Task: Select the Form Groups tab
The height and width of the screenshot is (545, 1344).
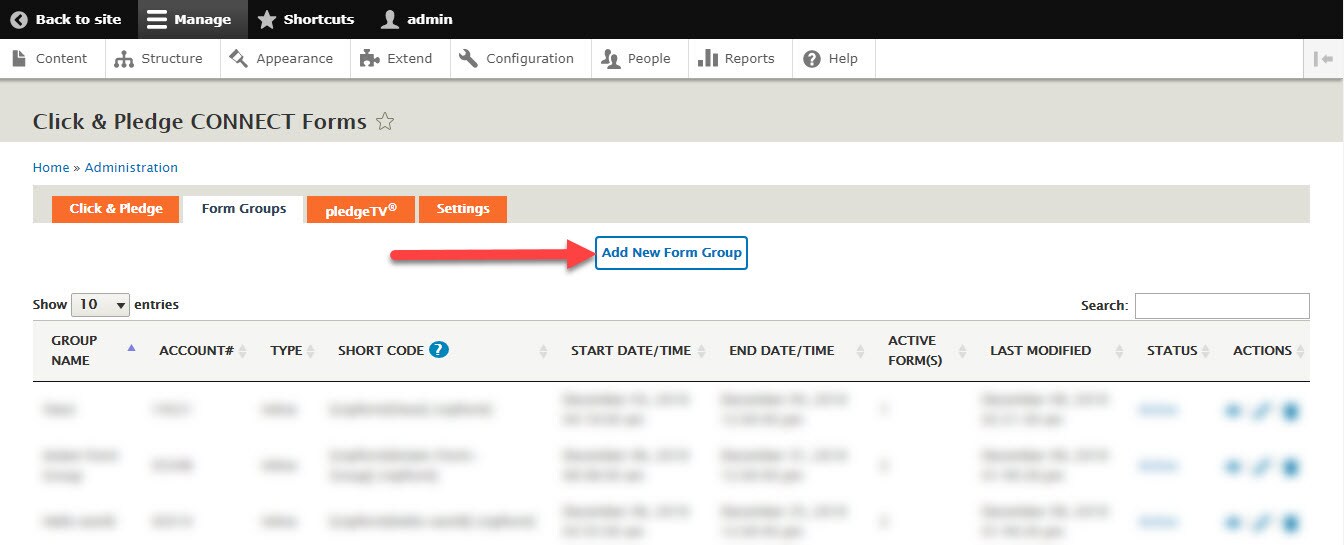Action: tap(244, 209)
